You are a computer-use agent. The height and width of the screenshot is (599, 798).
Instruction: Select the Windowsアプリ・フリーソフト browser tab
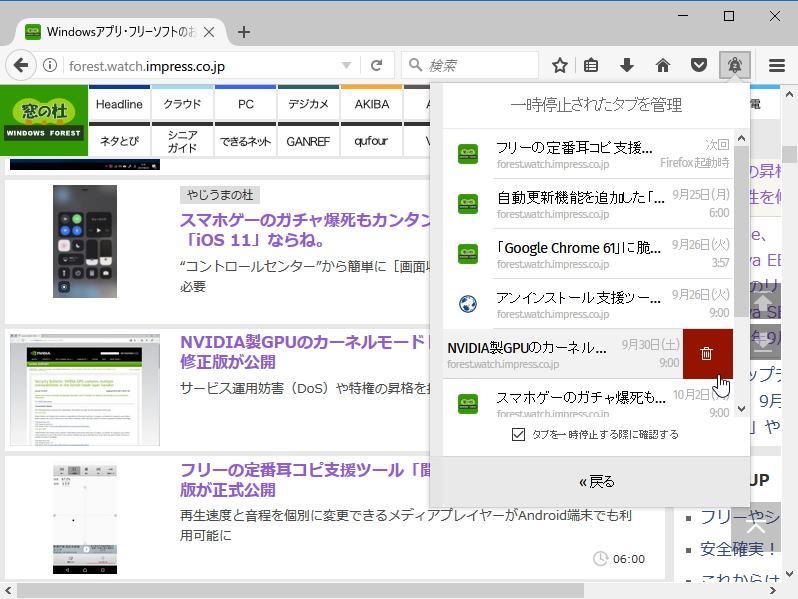tap(121, 32)
